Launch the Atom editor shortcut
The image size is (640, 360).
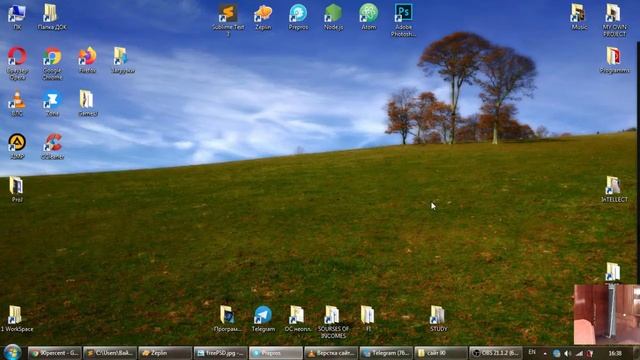[369, 17]
